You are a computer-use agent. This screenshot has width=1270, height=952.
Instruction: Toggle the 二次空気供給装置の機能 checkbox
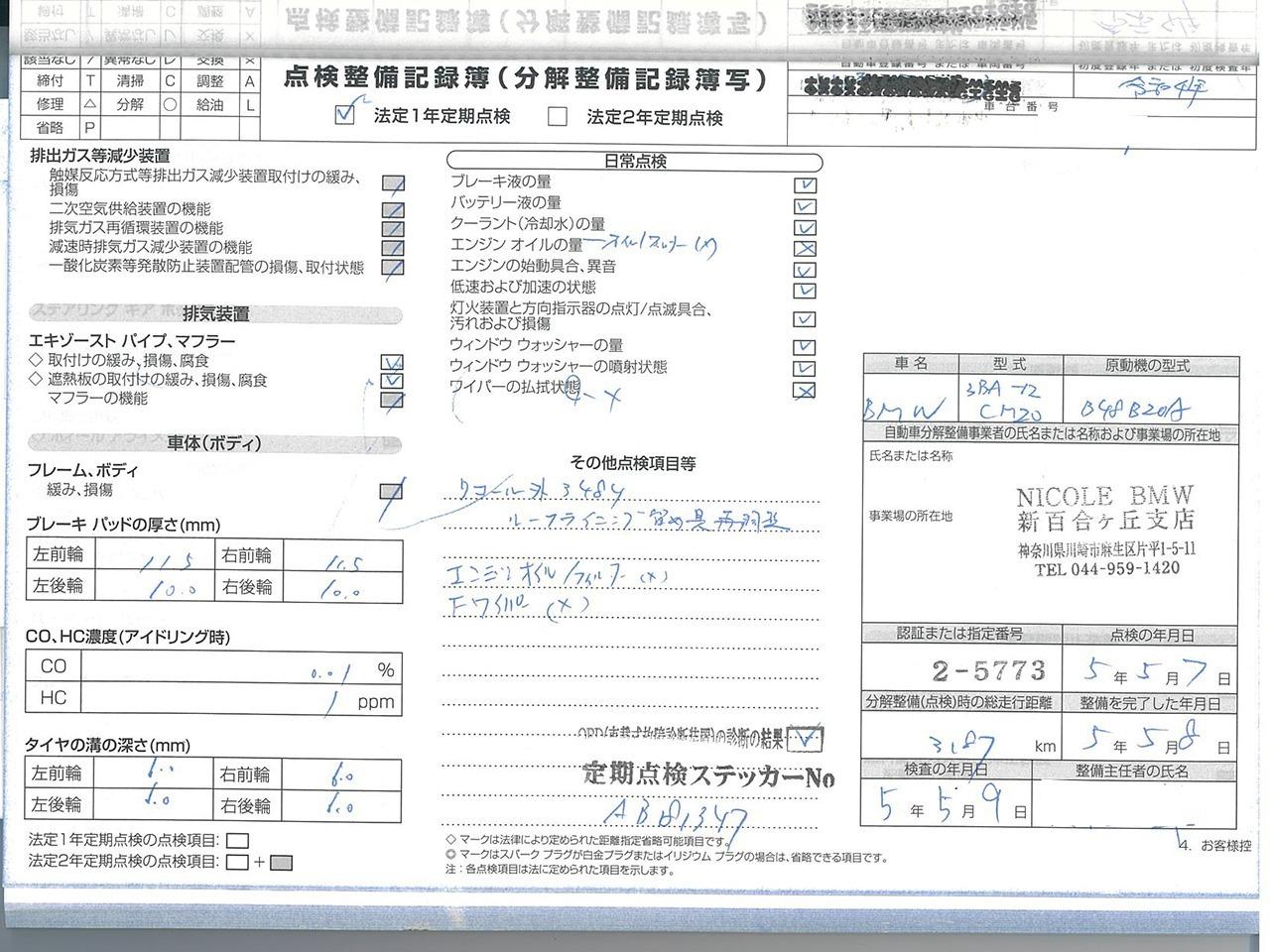click(x=393, y=210)
